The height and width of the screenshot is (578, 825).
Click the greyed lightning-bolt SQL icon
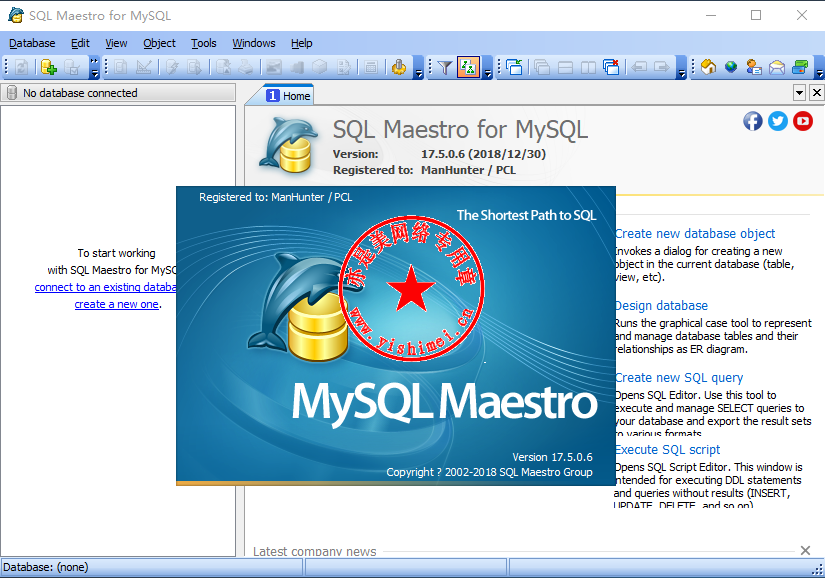pos(172,67)
